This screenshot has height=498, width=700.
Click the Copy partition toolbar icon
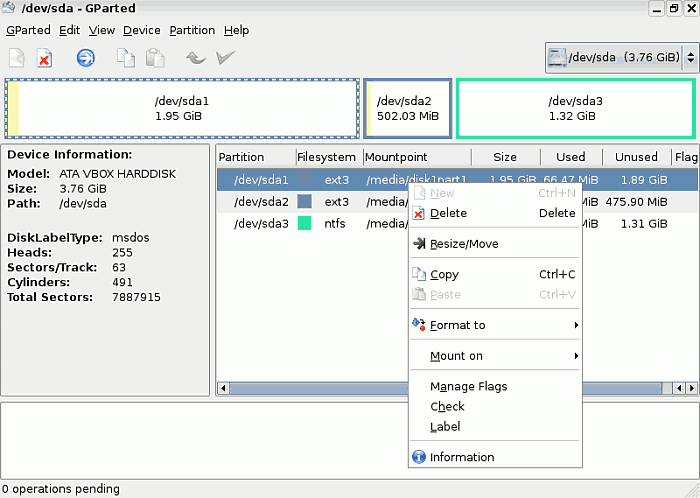pos(125,58)
